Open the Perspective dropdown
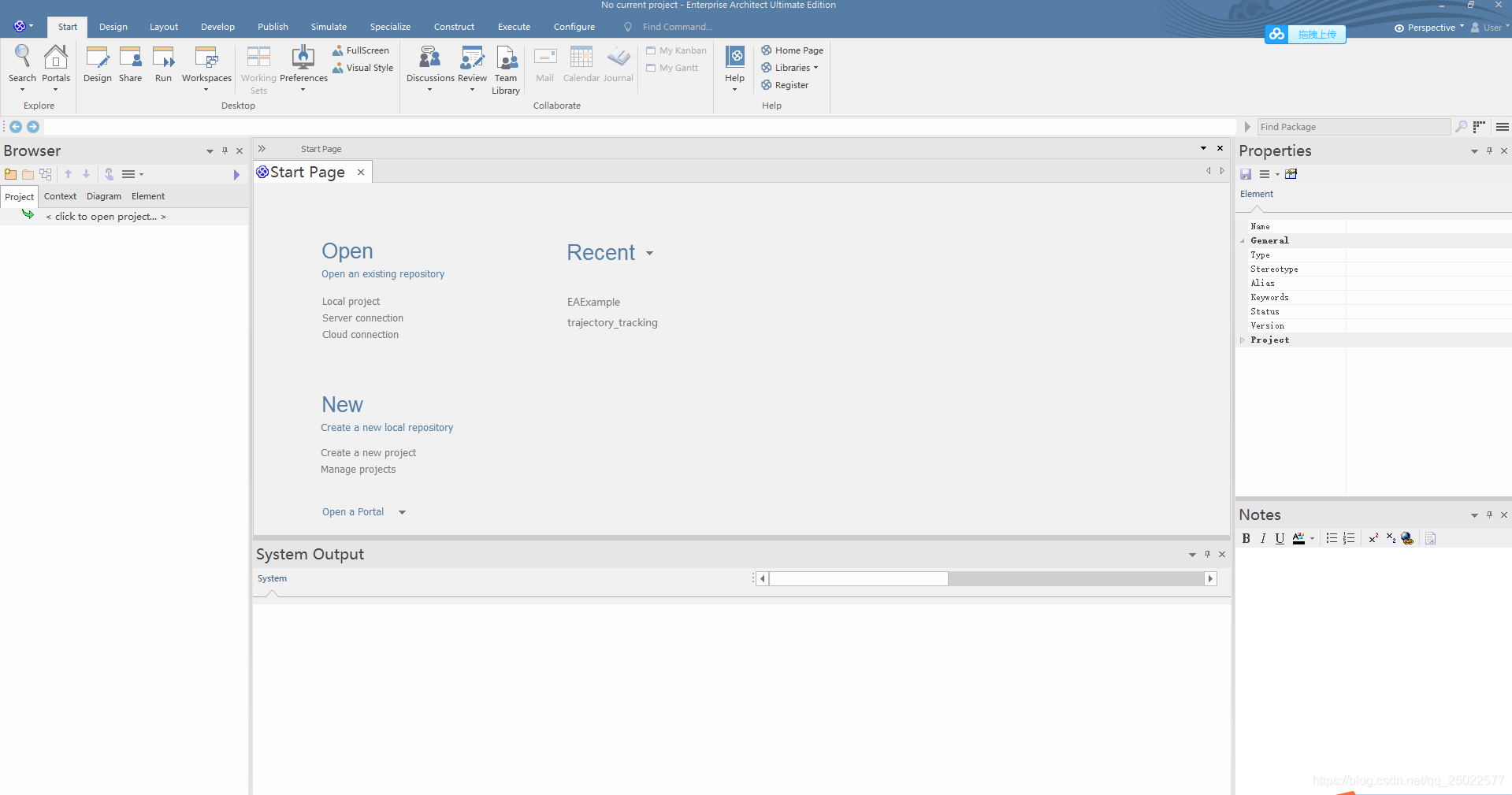The width and height of the screenshot is (1512, 795). click(x=1428, y=28)
